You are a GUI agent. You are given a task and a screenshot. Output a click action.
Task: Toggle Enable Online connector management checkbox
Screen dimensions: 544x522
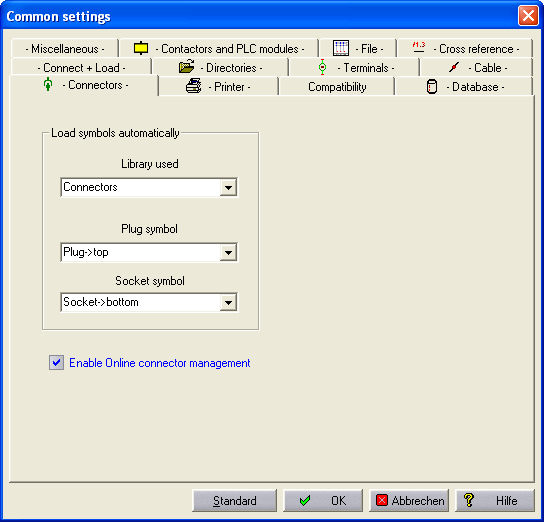pyautogui.click(x=56, y=363)
